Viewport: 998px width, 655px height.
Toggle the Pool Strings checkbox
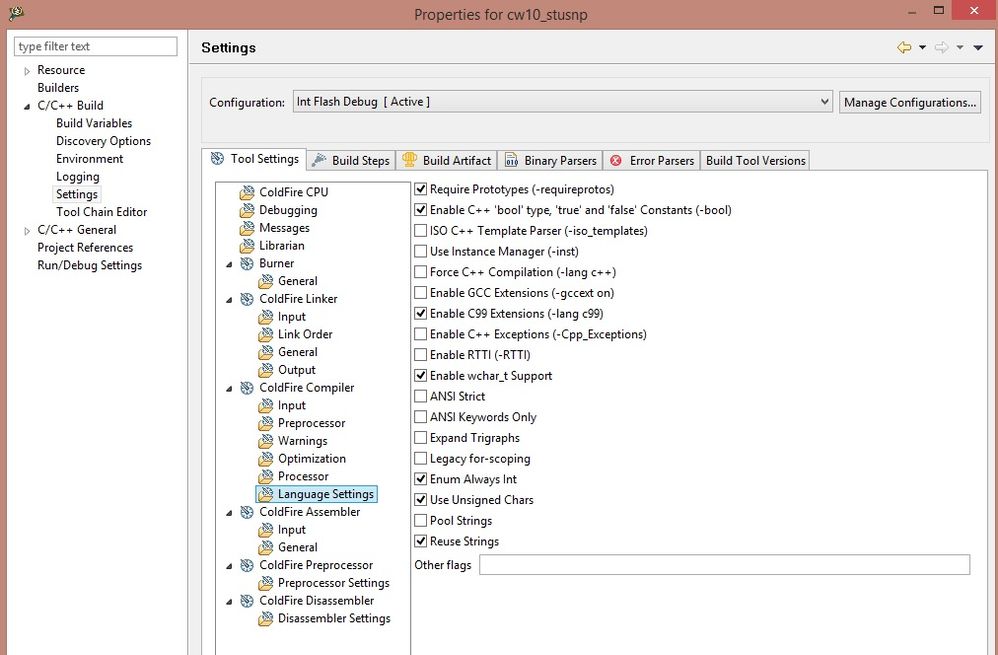(421, 521)
